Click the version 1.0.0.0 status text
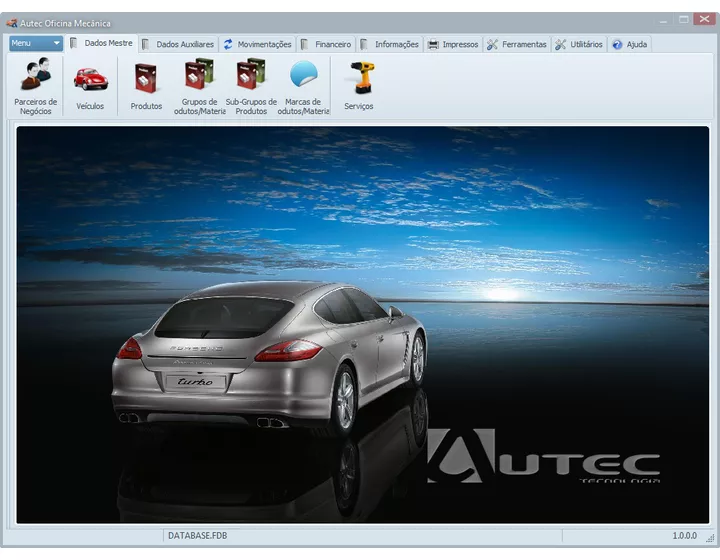Image resolution: width=720 pixels, height=560 pixels. click(x=684, y=536)
